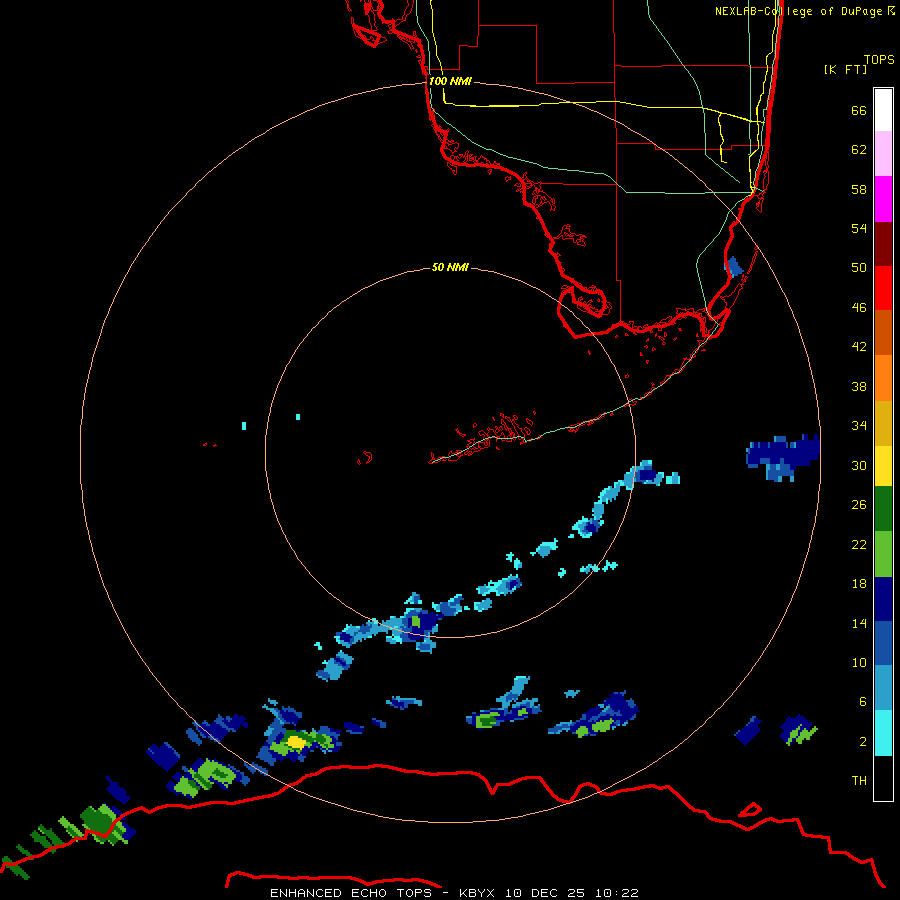Click the legend value 34
The height and width of the screenshot is (900, 900).
(x=859, y=425)
